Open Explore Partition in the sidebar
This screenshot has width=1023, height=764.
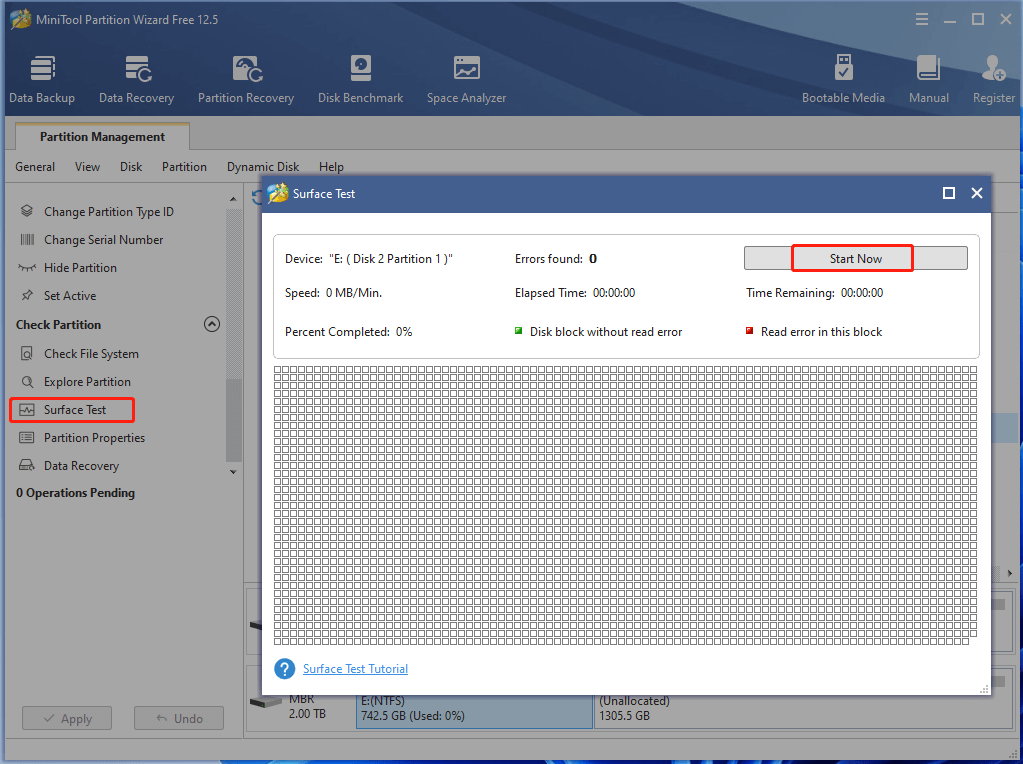(87, 382)
